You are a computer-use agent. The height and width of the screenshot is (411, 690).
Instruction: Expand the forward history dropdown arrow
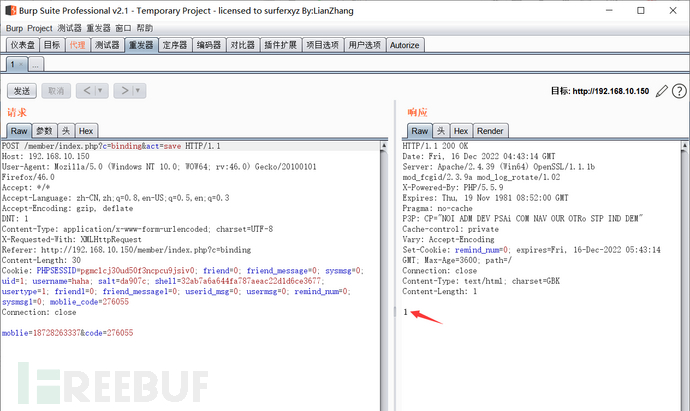[x=139, y=91]
